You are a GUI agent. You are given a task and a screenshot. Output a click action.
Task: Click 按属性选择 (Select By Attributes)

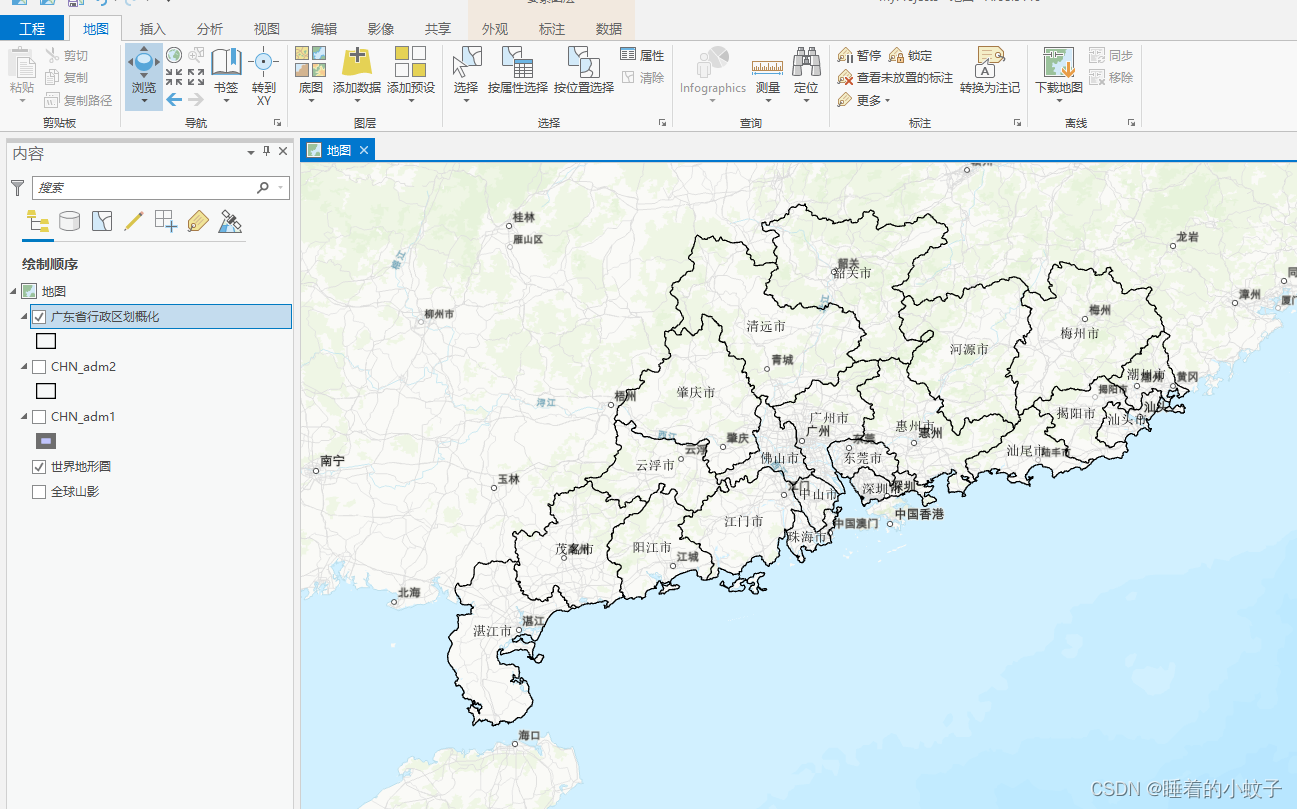[518, 70]
